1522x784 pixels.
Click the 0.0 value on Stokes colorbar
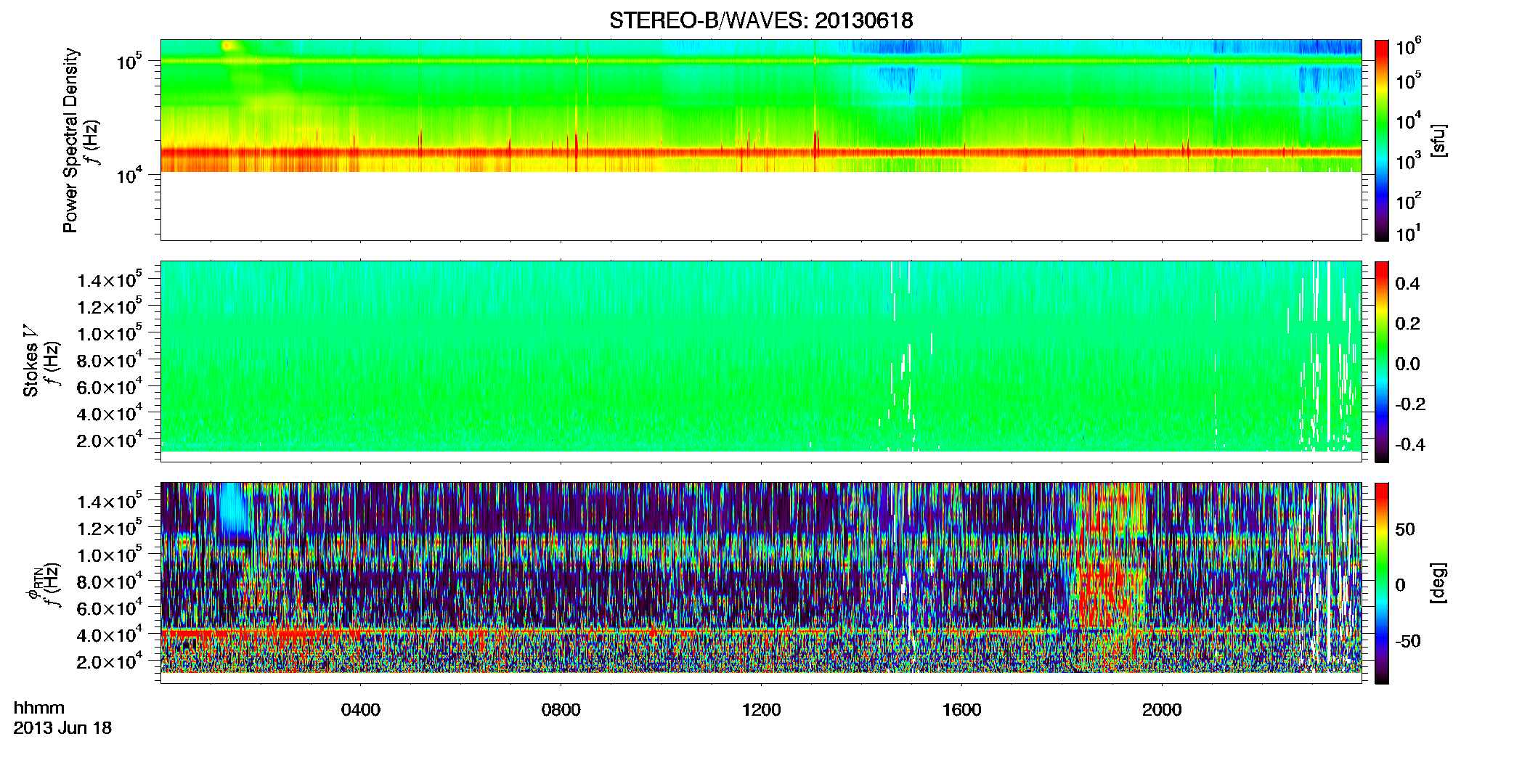click(x=1407, y=364)
